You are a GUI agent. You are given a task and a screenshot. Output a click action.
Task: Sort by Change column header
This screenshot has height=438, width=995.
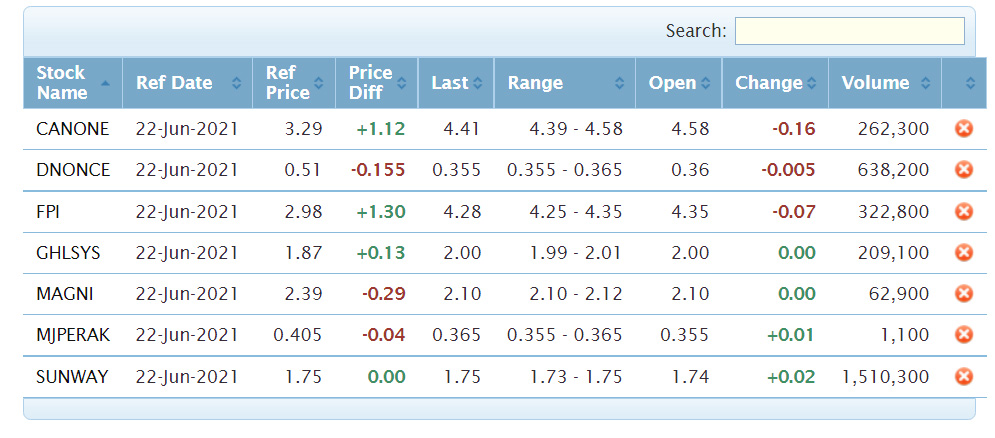[775, 83]
